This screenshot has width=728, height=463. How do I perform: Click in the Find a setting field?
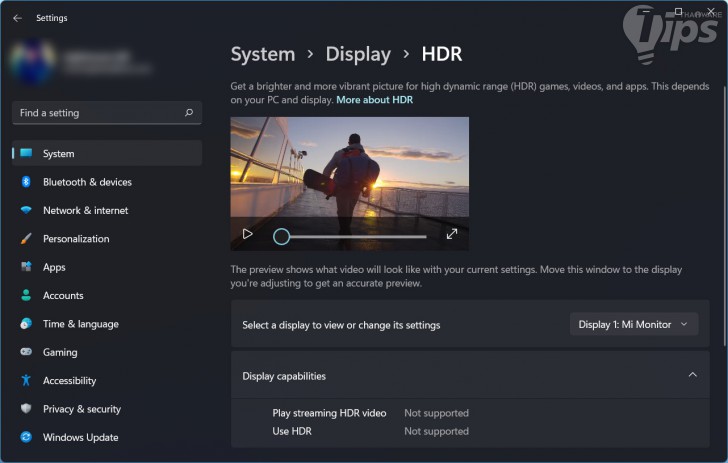(107, 113)
